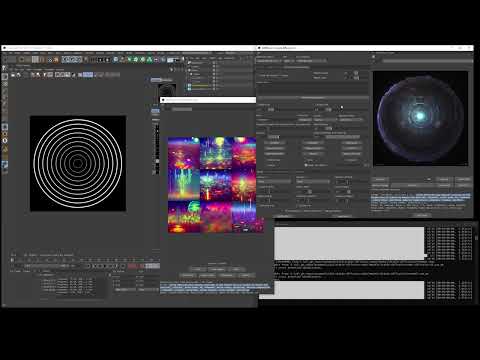The width and height of the screenshot is (480, 360).
Task: Click the Render View clapperboard icon
Action: [92, 60]
